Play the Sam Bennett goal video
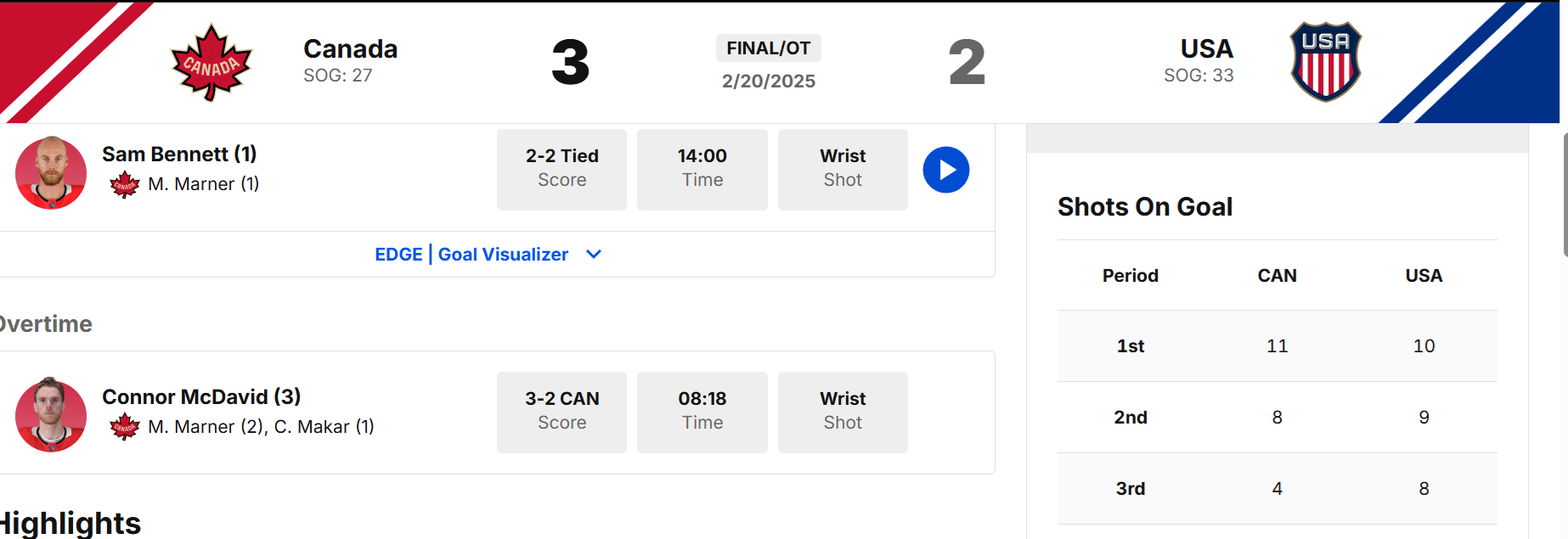 click(946, 170)
